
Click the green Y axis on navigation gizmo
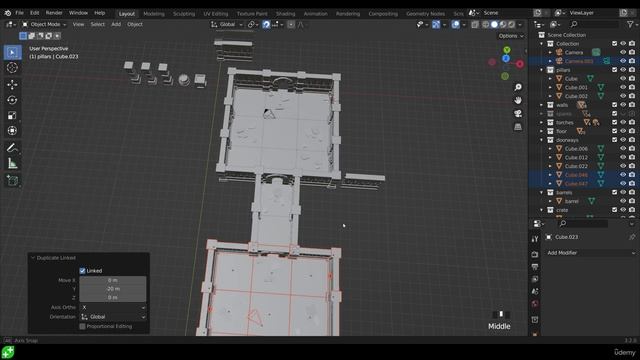coord(507,50)
